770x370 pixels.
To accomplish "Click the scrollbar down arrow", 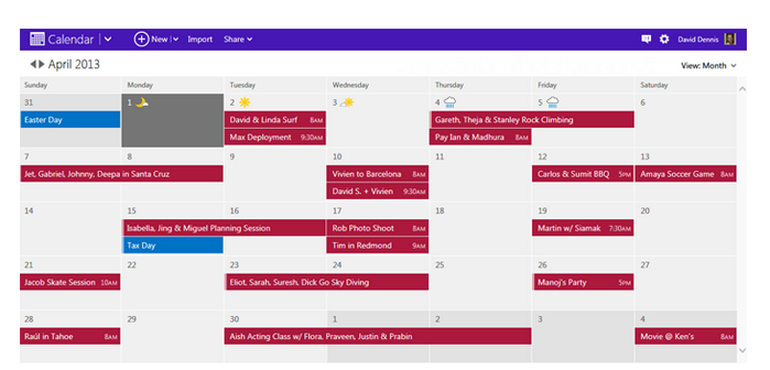I will point(742,350).
